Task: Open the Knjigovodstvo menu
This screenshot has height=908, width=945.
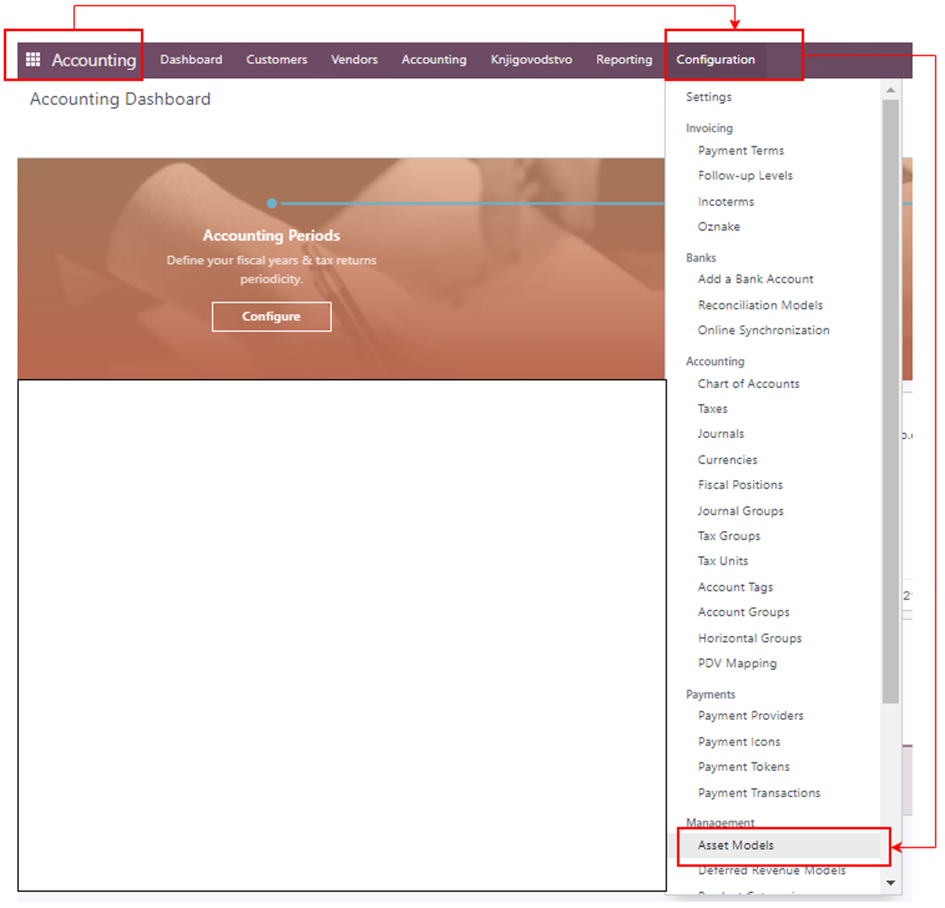Action: [x=531, y=60]
